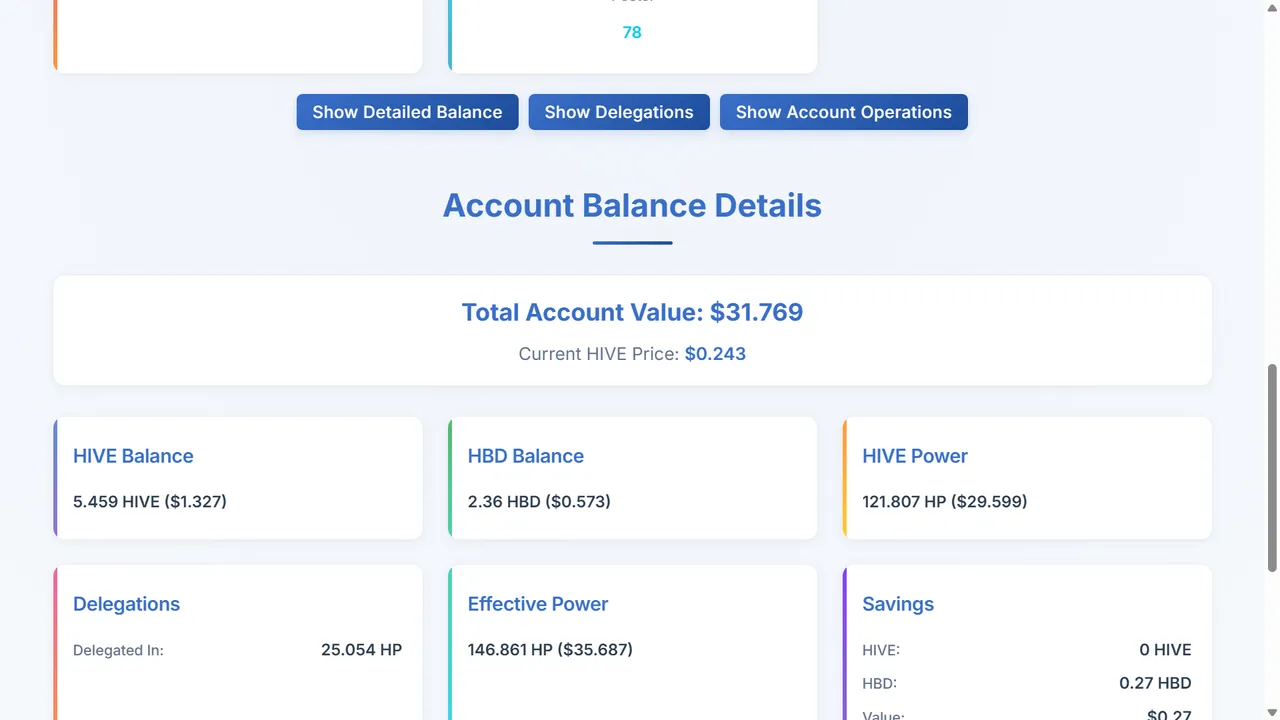Select the Delegations card title

click(x=126, y=604)
